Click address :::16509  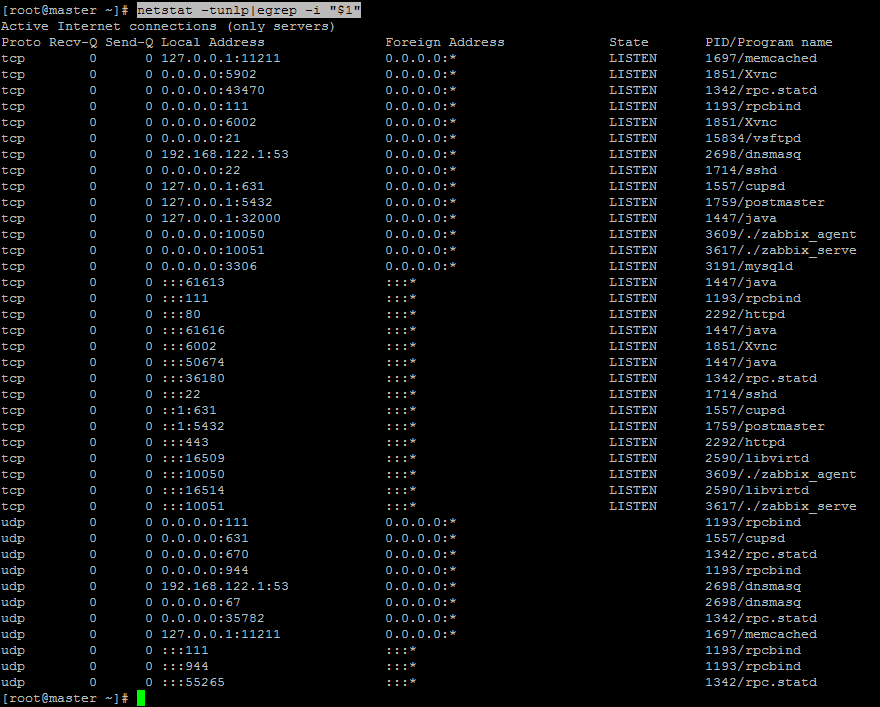193,458
